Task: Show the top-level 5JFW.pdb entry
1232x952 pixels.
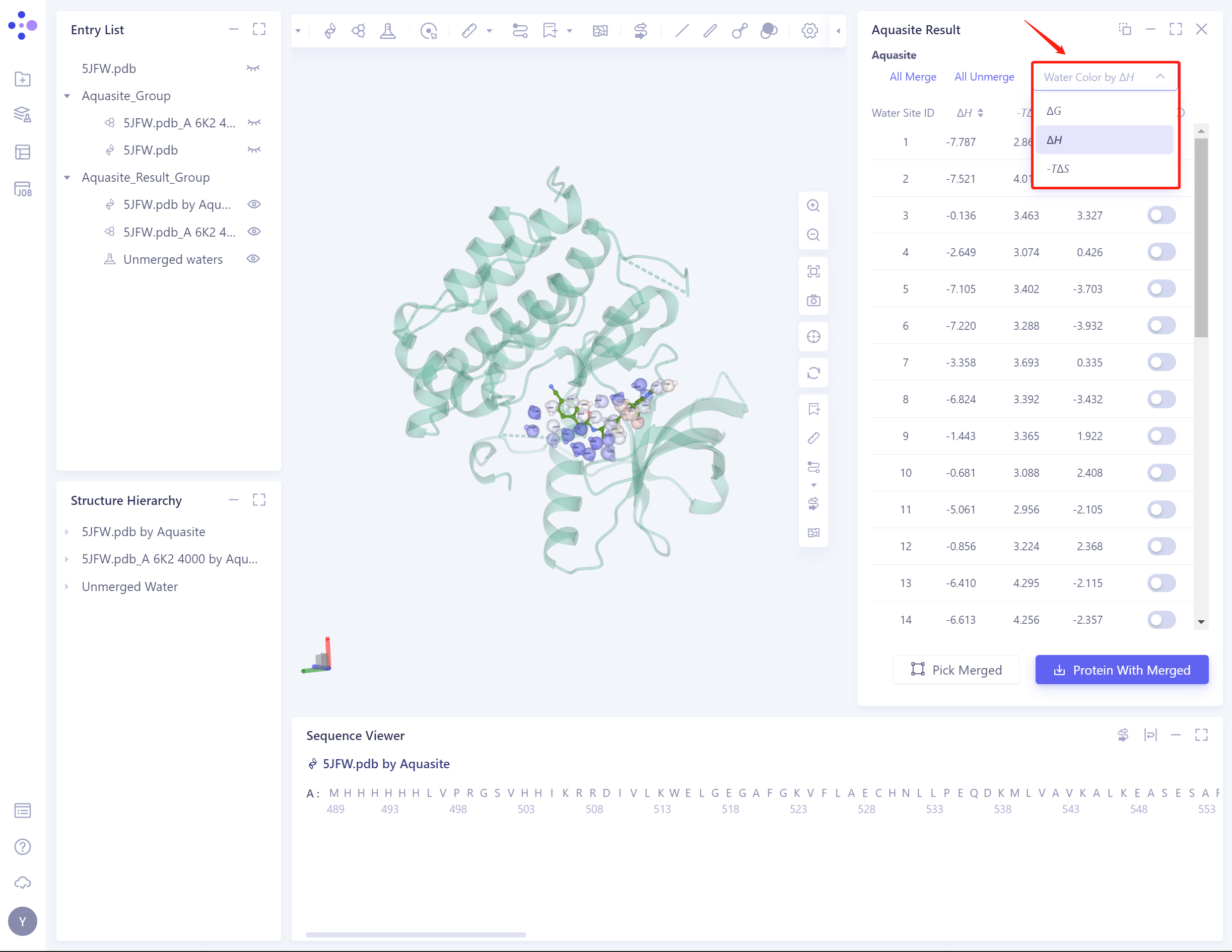Action: point(253,68)
